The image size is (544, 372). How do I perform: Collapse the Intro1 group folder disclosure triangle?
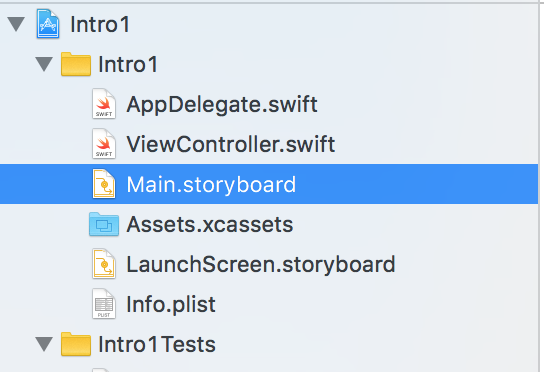[44, 65]
